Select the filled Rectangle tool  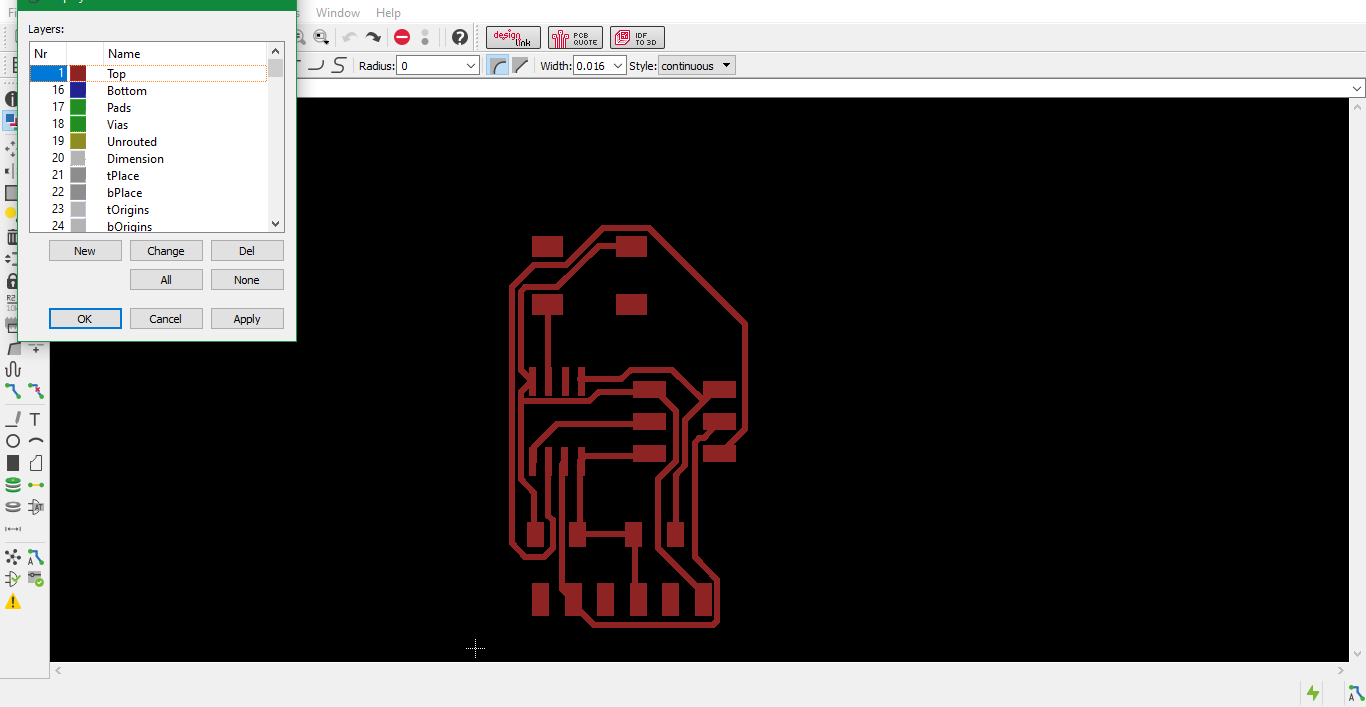(x=13, y=463)
